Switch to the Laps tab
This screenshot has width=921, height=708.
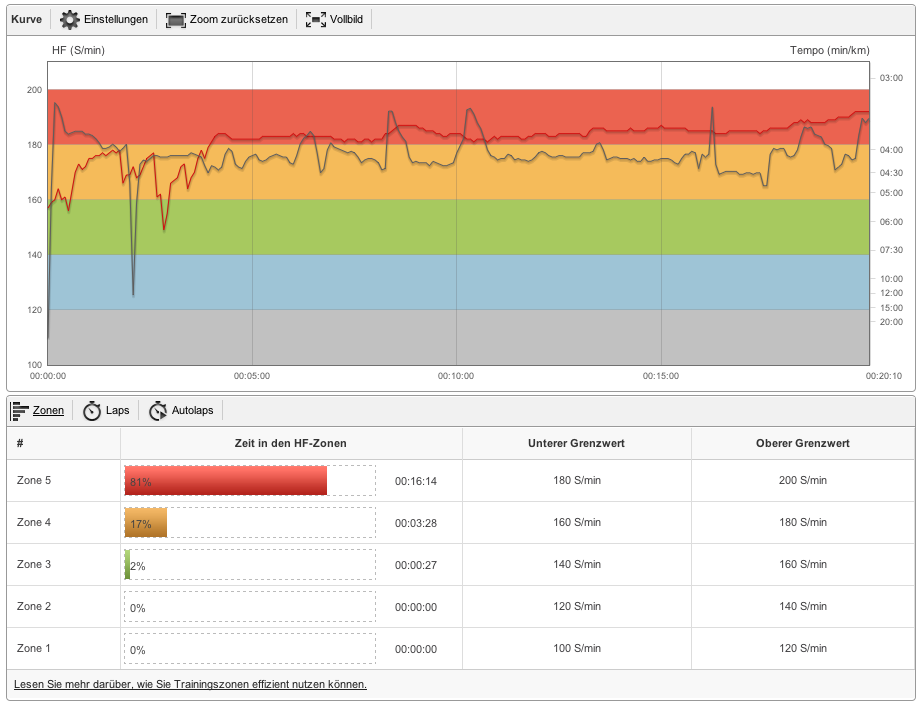[117, 410]
